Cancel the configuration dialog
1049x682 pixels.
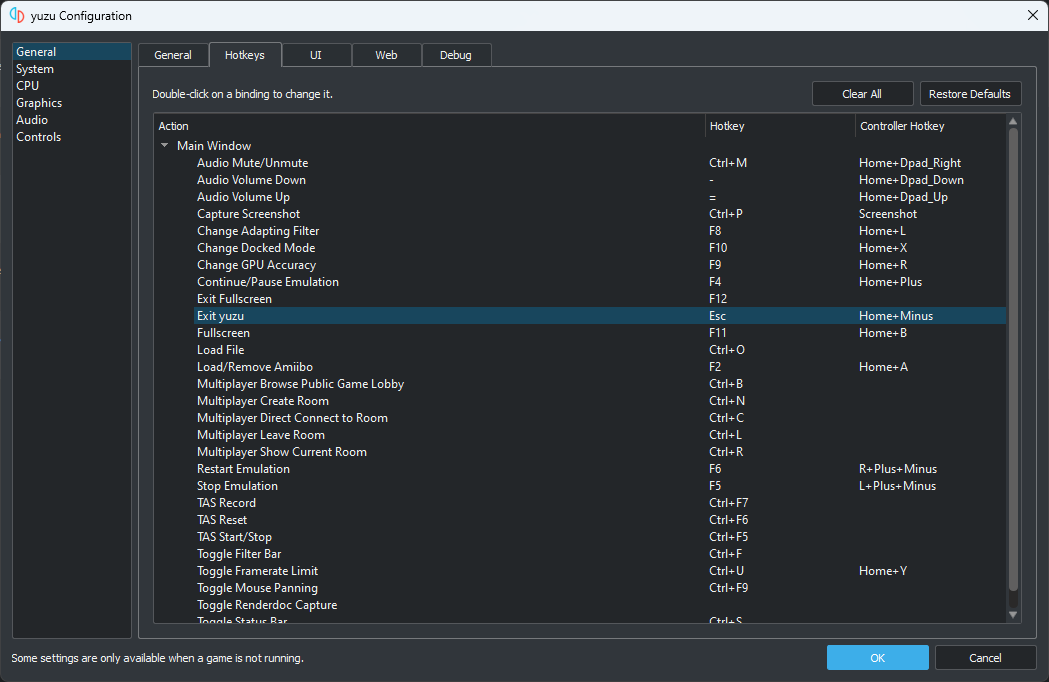(985, 658)
